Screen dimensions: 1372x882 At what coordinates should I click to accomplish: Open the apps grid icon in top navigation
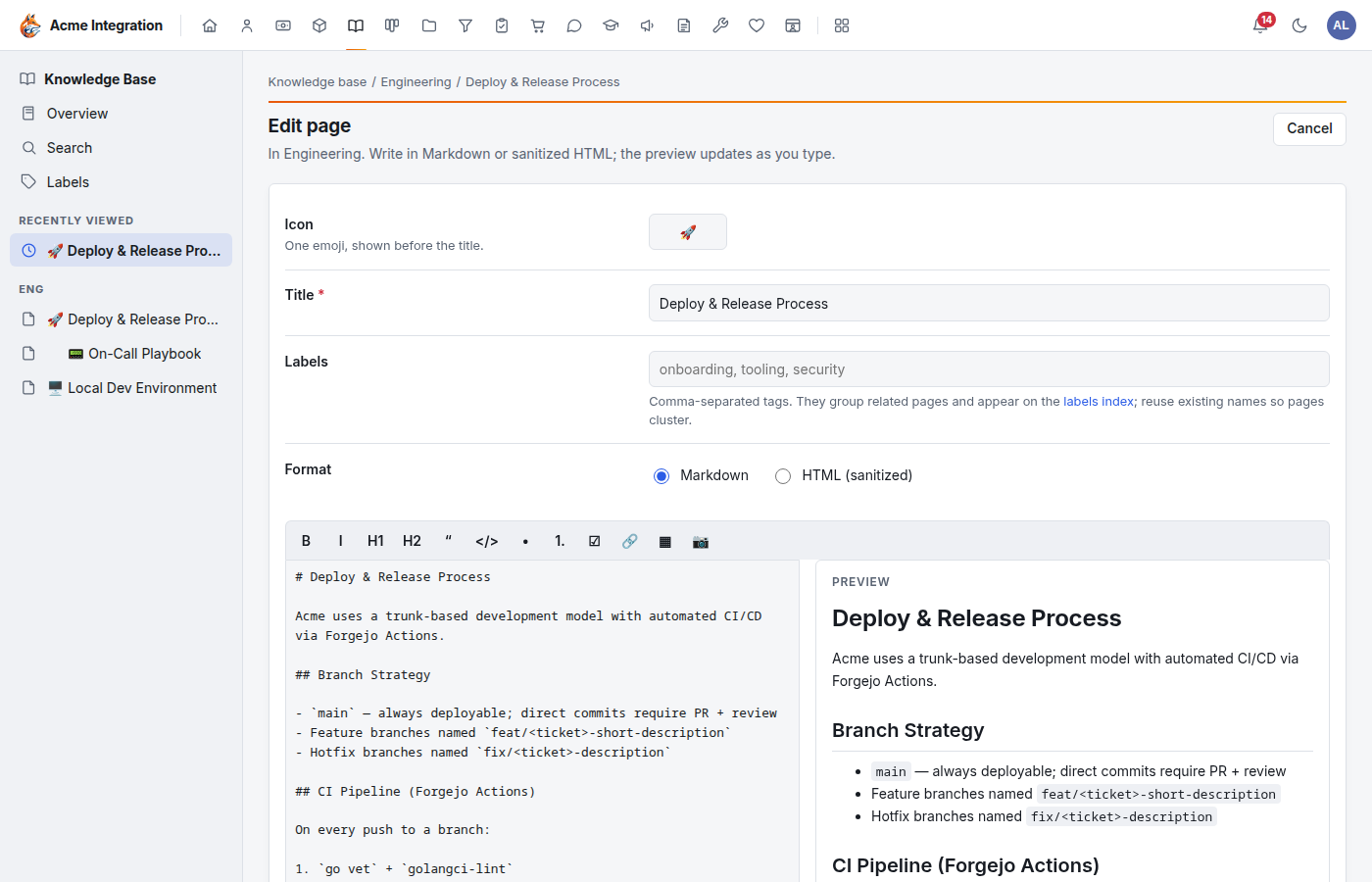(x=842, y=25)
